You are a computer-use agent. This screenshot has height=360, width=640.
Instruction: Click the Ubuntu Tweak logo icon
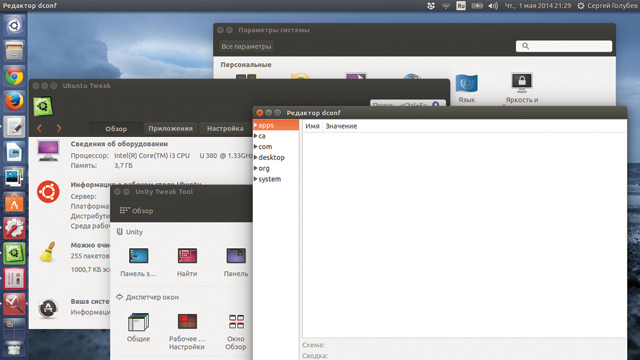click(43, 106)
